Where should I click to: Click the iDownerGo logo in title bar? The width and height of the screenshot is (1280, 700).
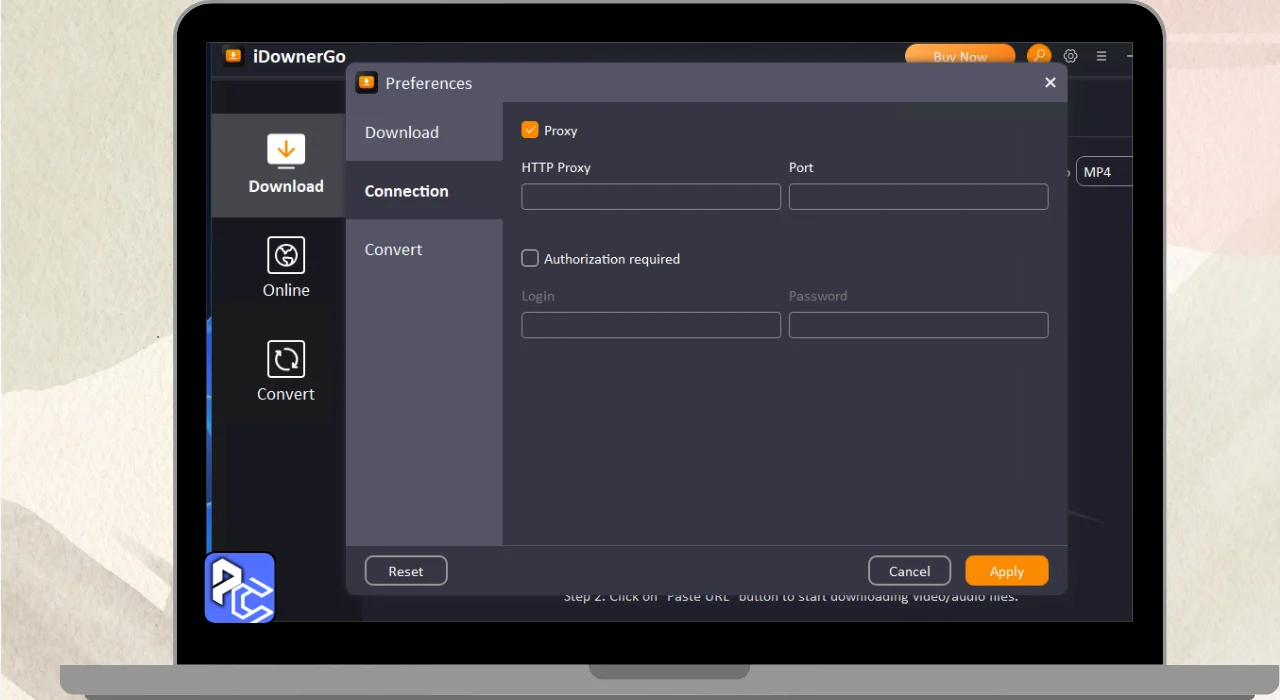point(233,56)
